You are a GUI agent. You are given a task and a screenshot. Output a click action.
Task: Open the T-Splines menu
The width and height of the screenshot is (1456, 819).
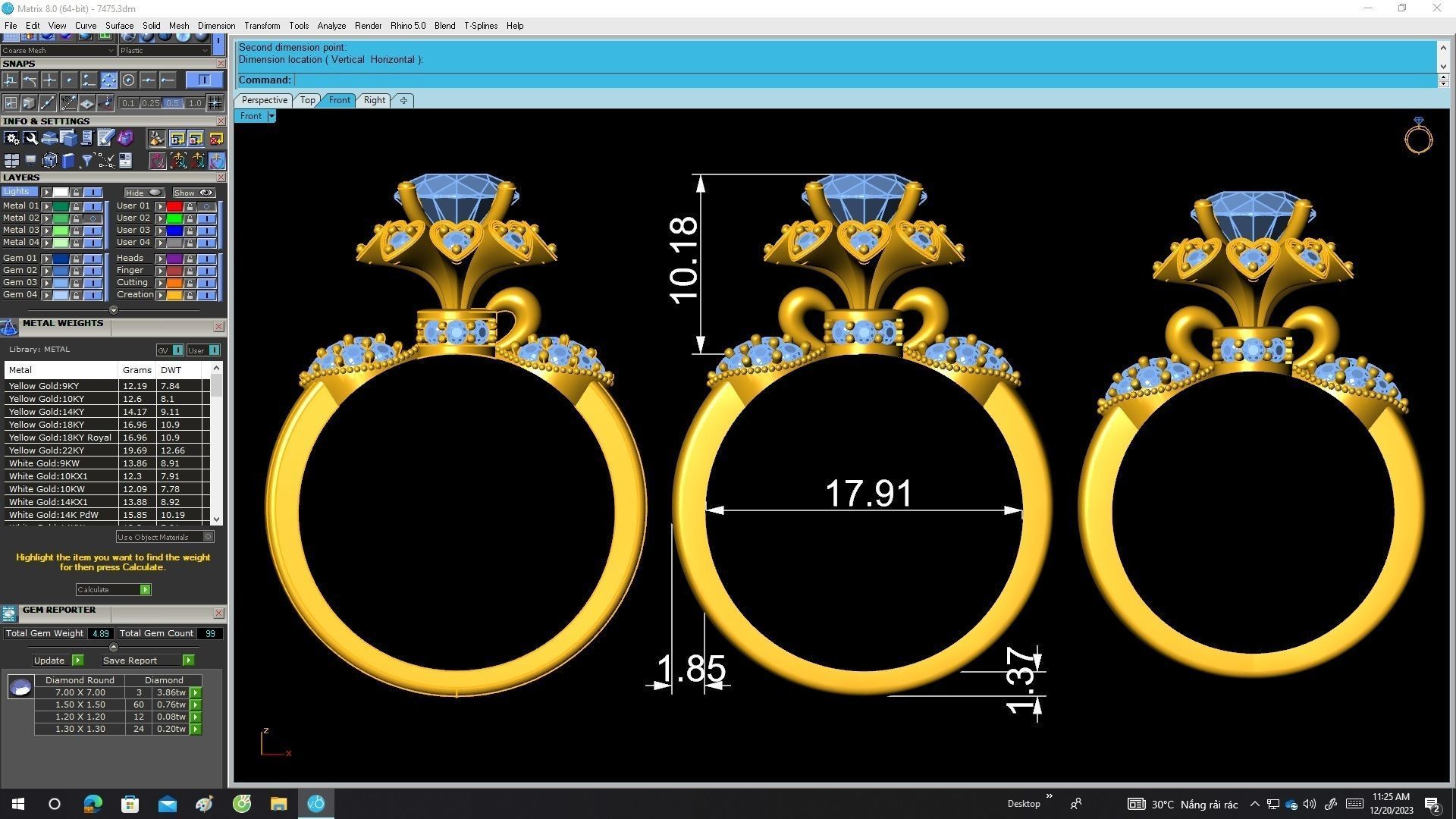click(x=481, y=26)
